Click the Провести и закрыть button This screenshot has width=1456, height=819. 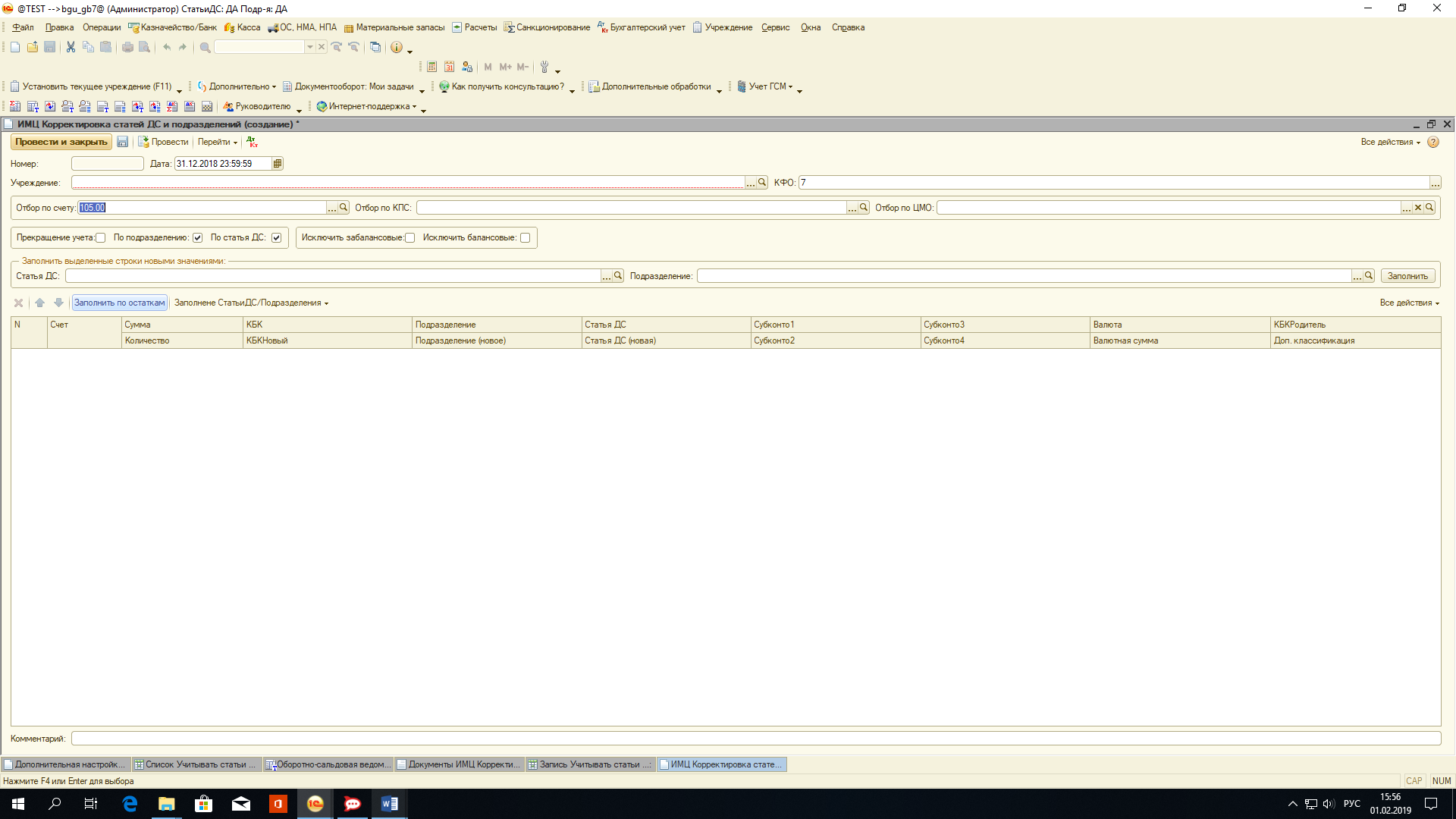click(x=61, y=142)
